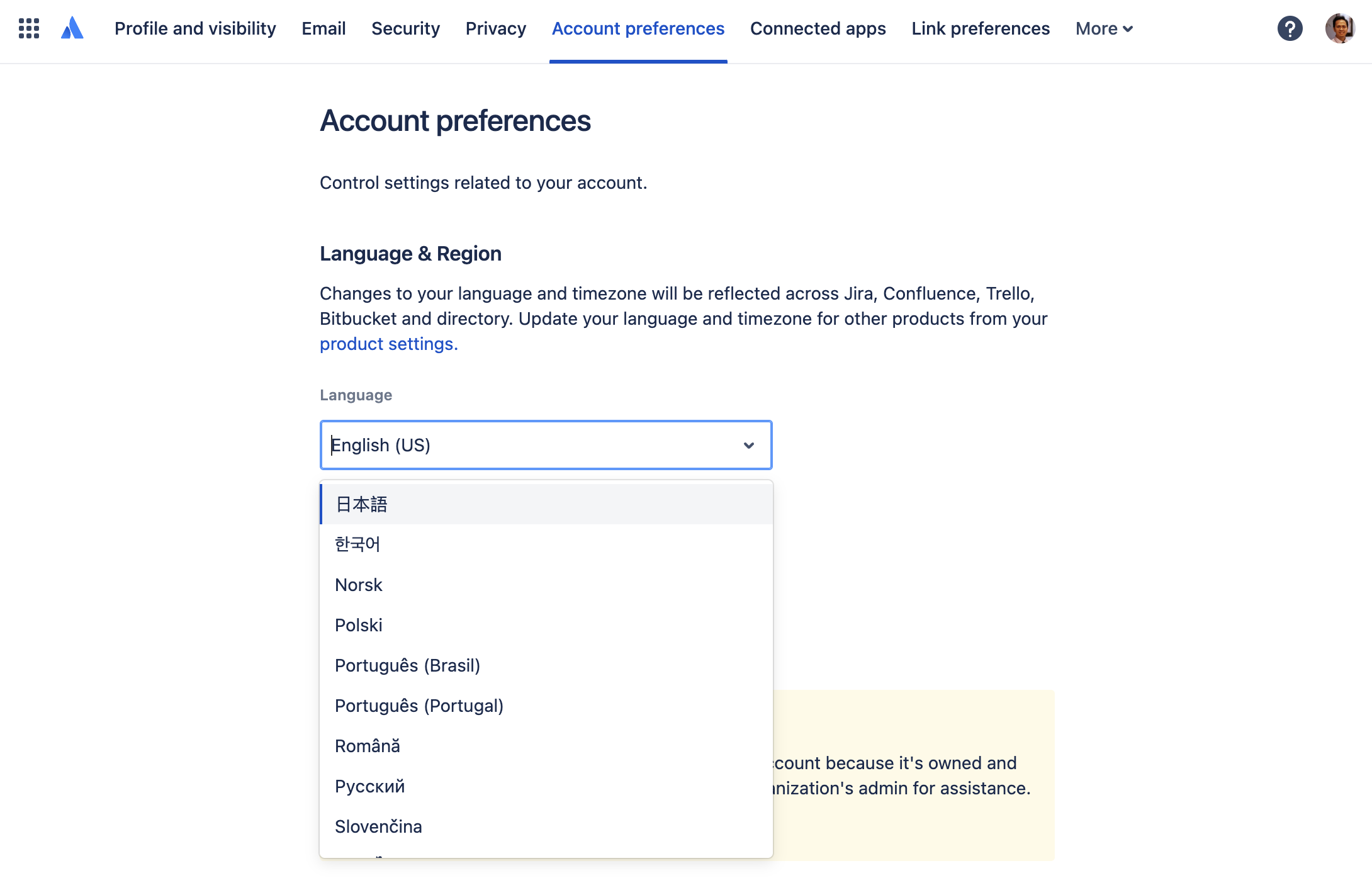Image resolution: width=1372 pixels, height=890 pixels.
Task: Open Link preferences tab
Action: [981, 28]
